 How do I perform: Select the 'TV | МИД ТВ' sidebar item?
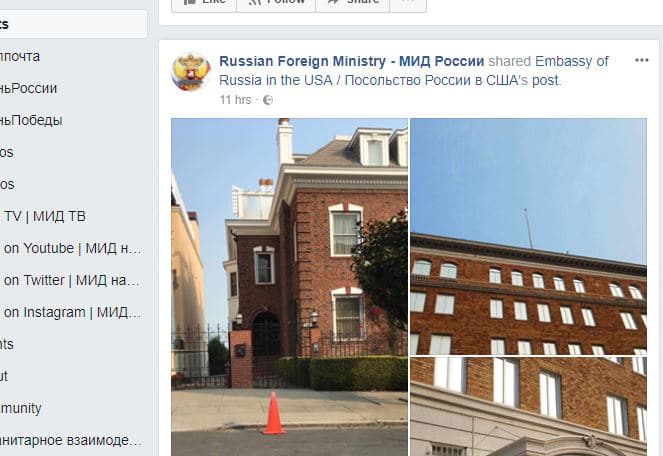tap(44, 217)
